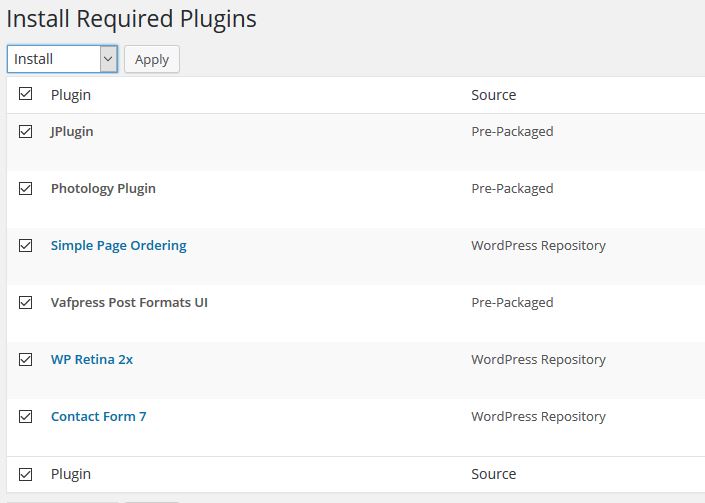Open the Simple Page Ordering link

118,245
